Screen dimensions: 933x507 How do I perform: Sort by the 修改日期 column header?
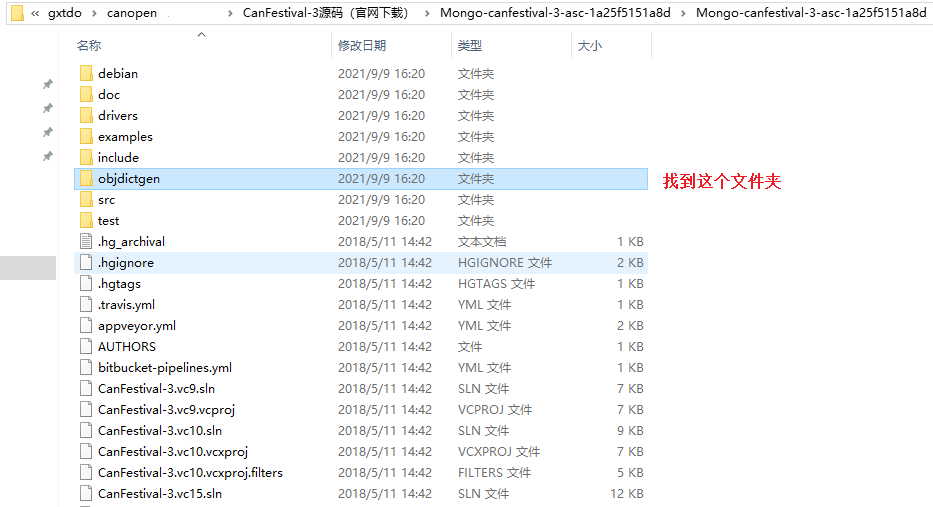coord(362,45)
